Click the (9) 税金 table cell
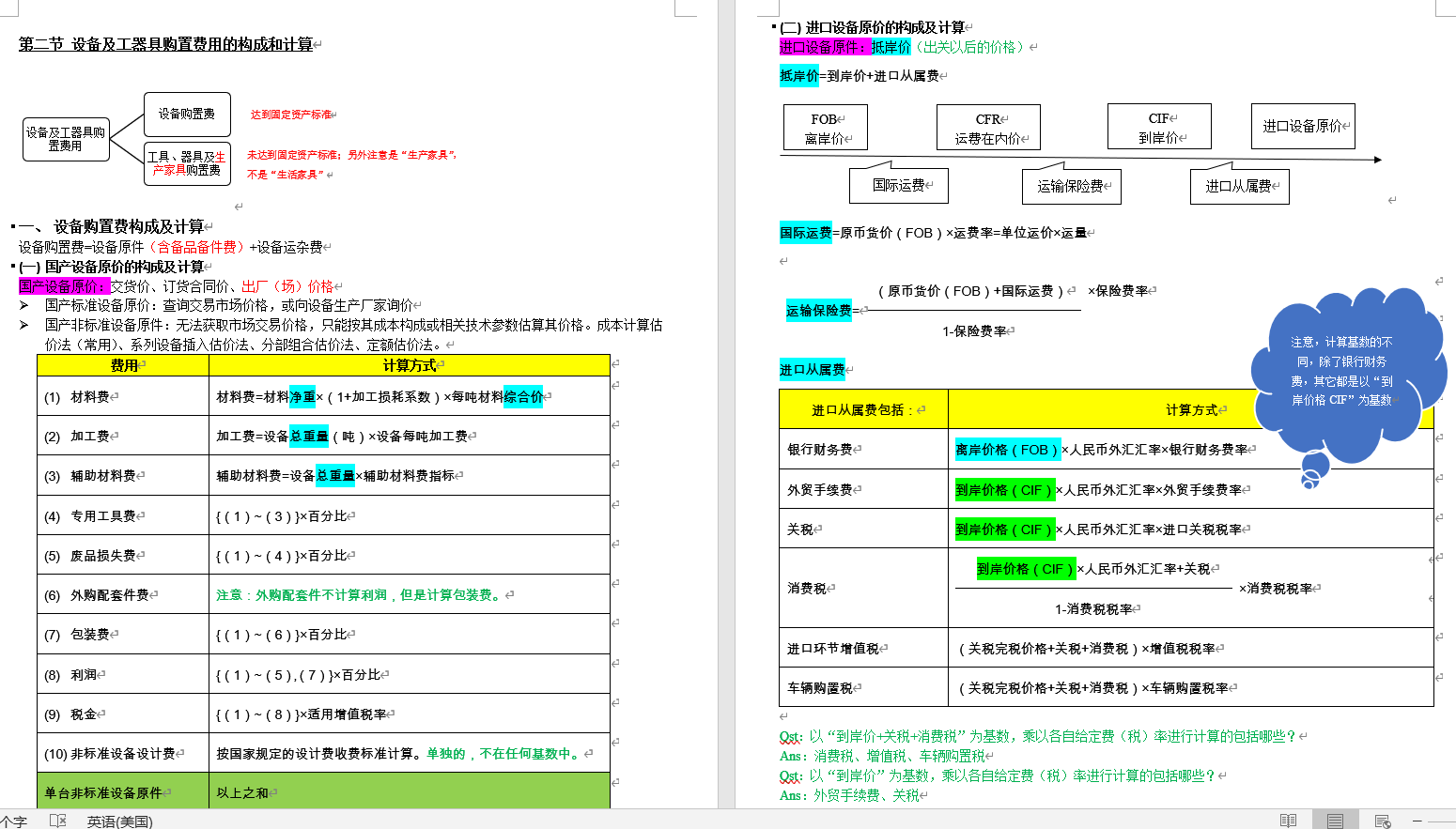 click(123, 714)
